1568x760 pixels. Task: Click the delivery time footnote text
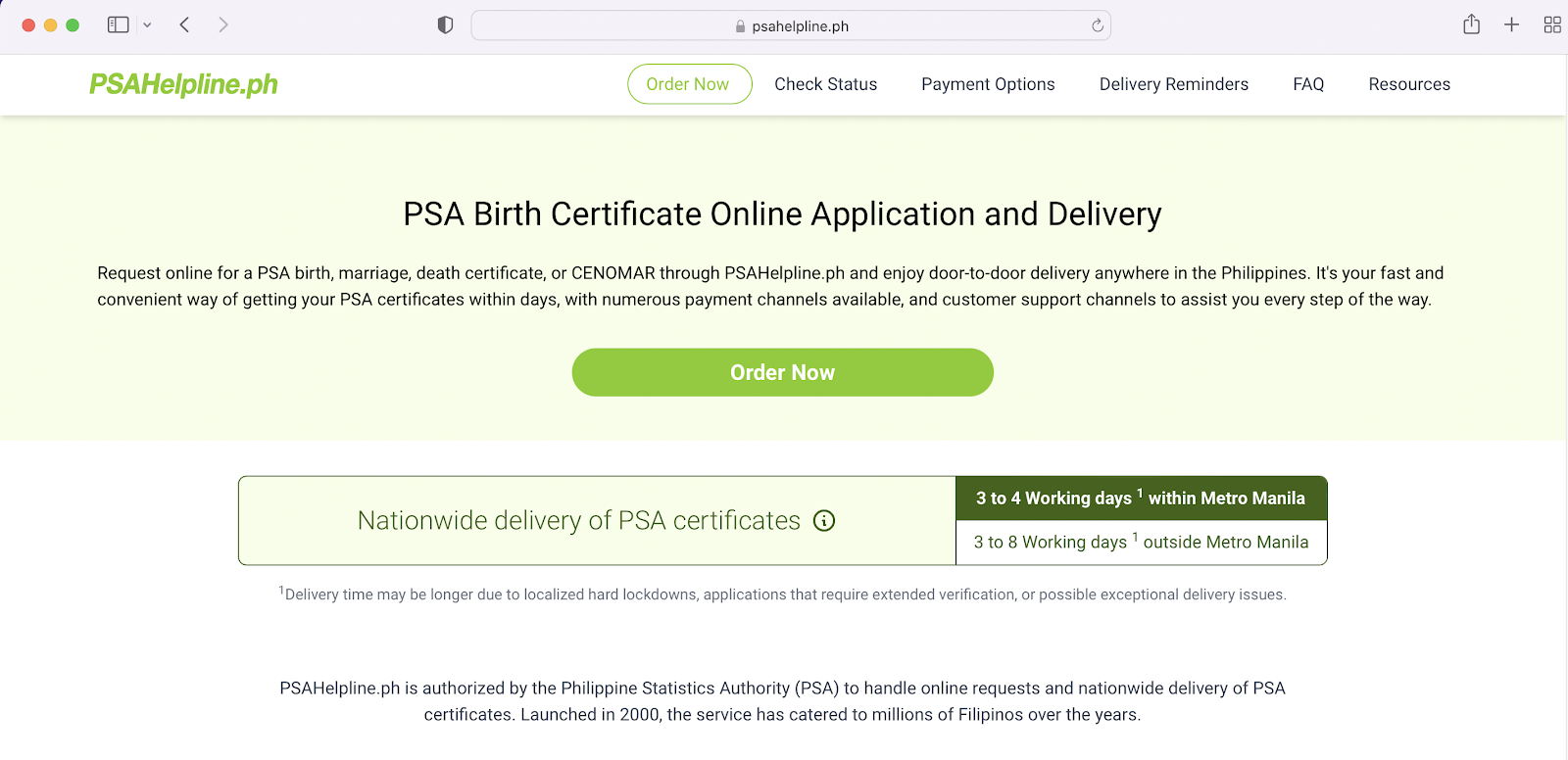tap(783, 594)
